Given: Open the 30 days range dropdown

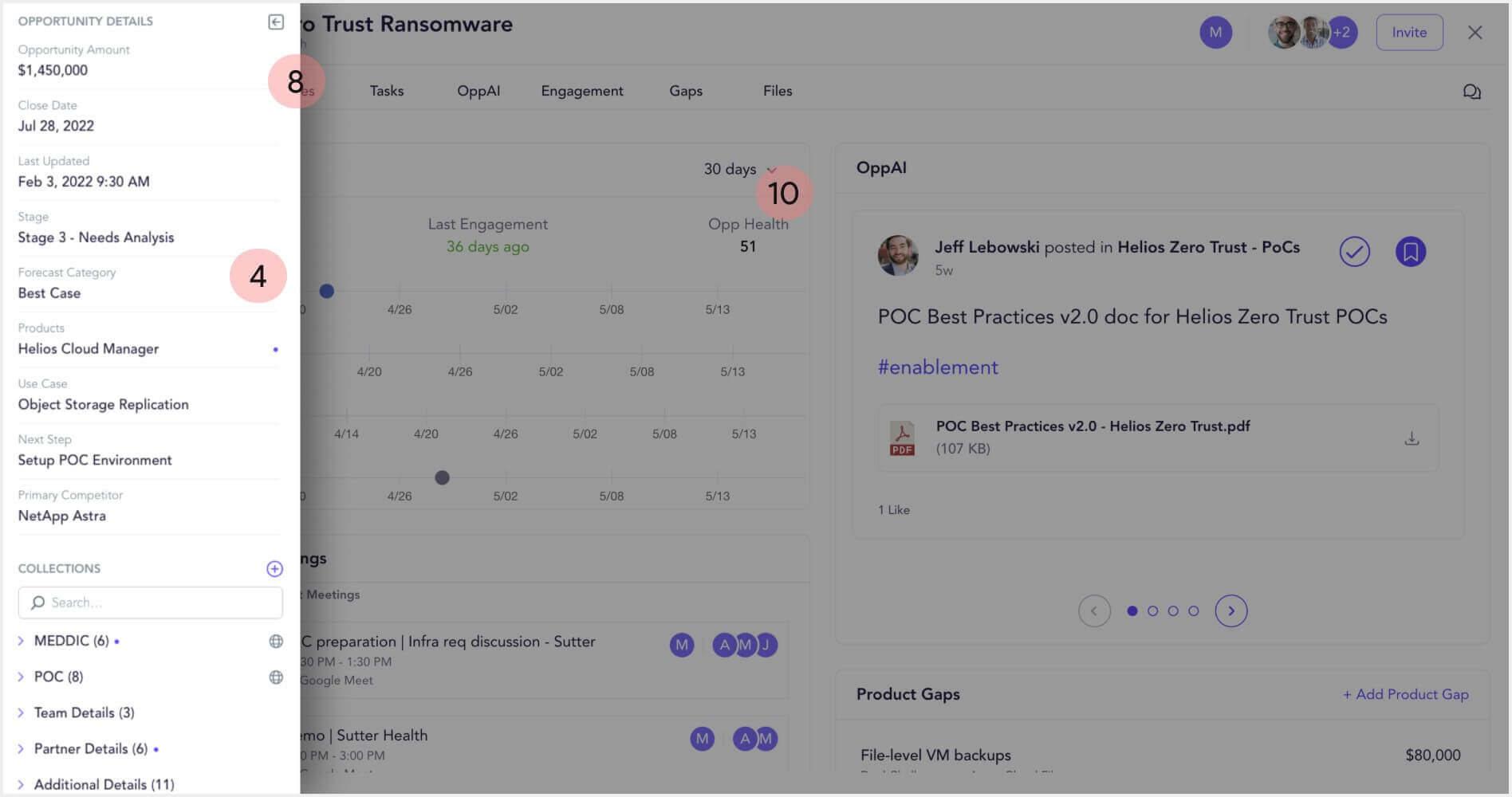Looking at the screenshot, I should [738, 169].
